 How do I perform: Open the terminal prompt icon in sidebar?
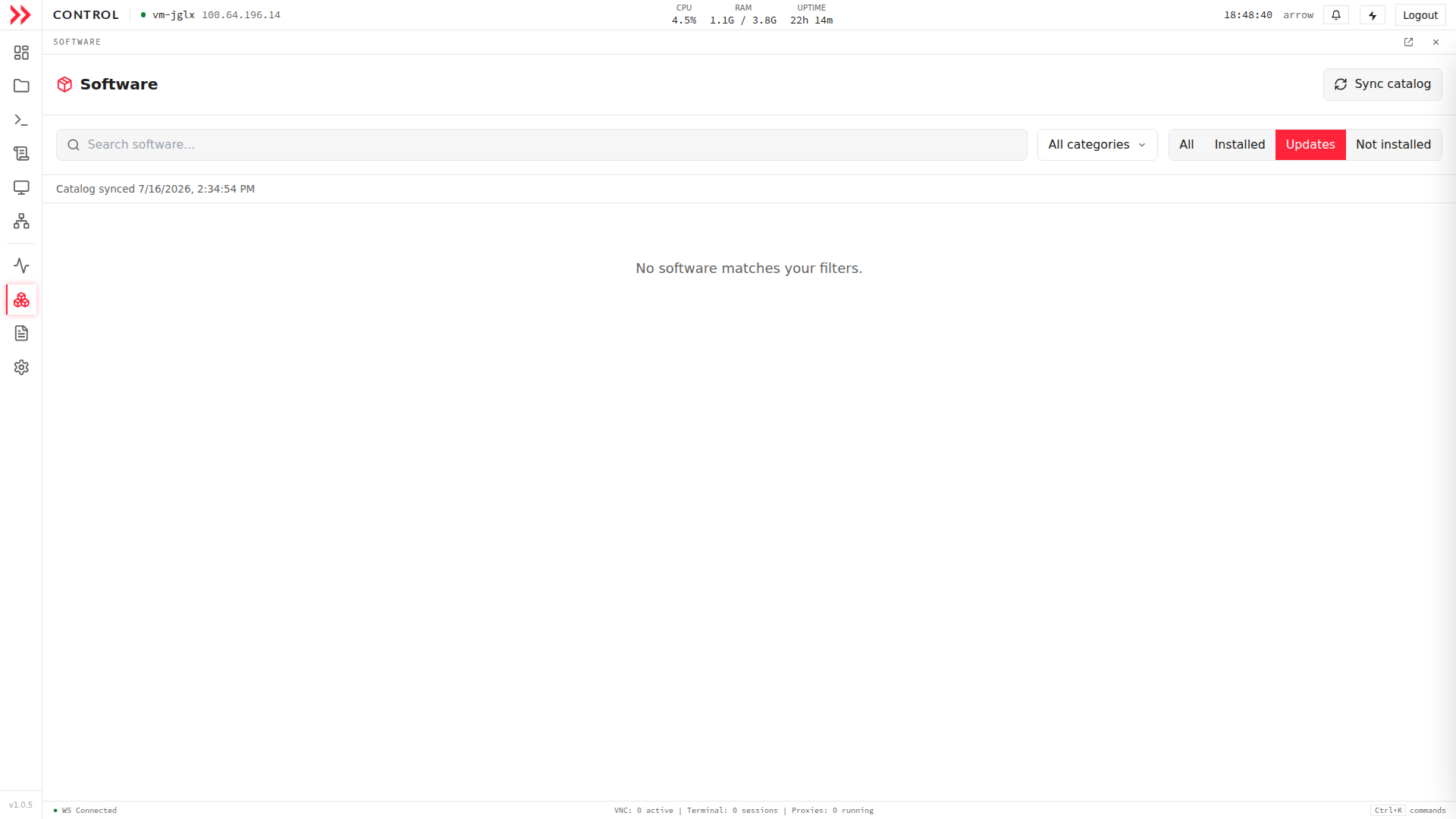point(21,120)
